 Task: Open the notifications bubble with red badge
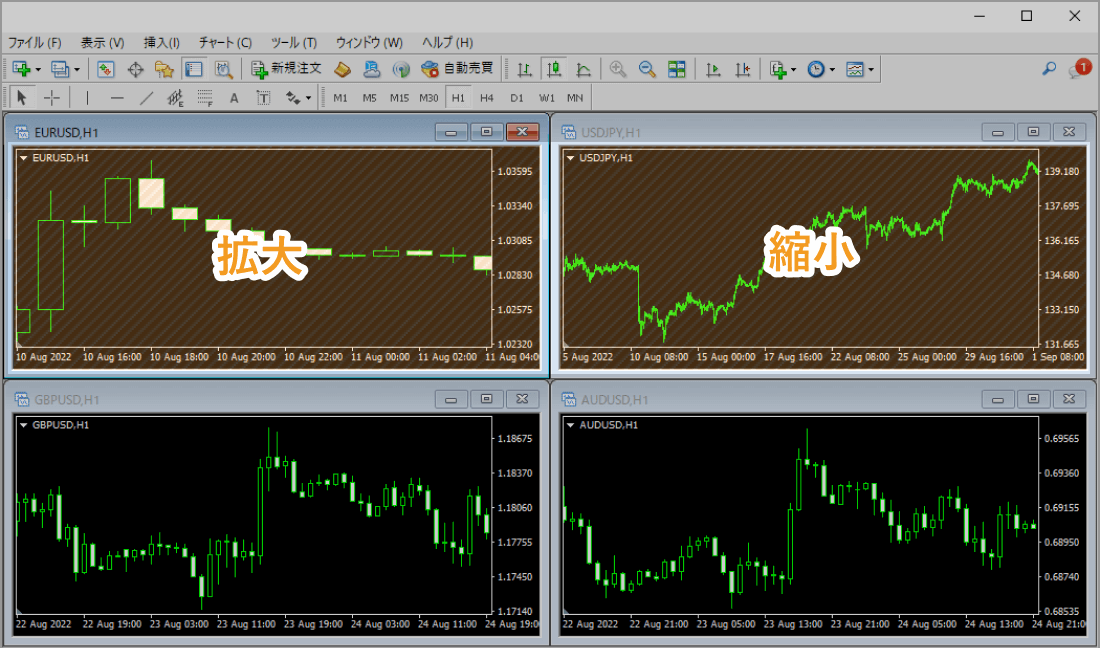coord(1078,69)
